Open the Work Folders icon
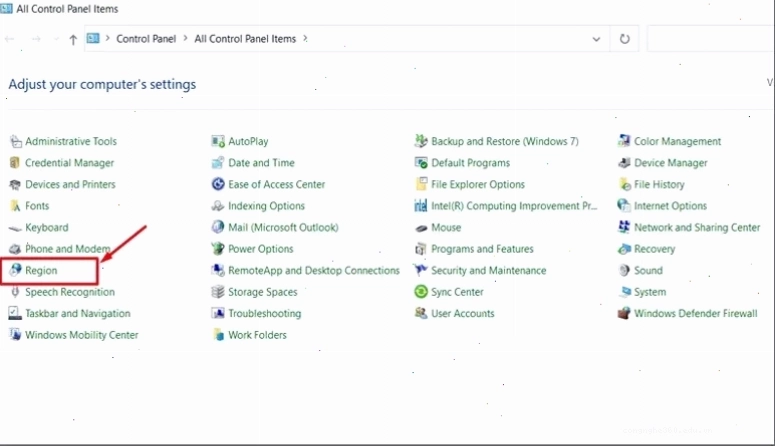This screenshot has height=447, width=775. (x=218, y=335)
